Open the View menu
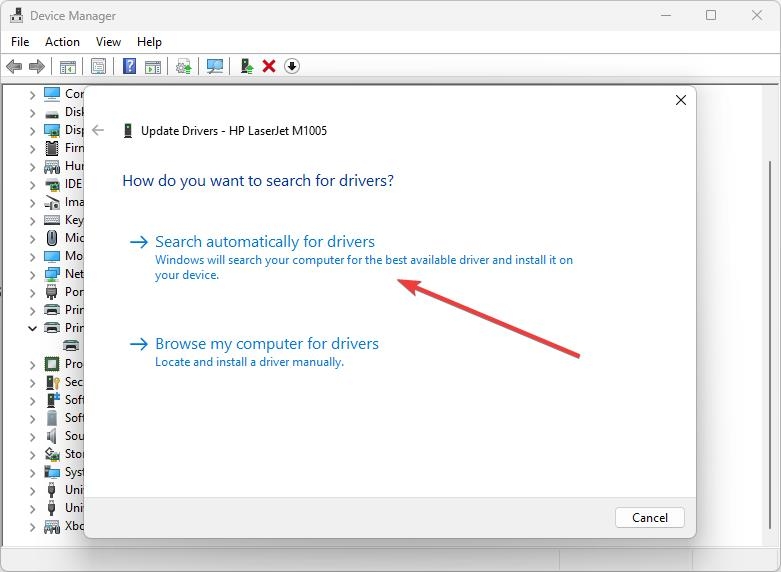781x572 pixels. [x=108, y=42]
